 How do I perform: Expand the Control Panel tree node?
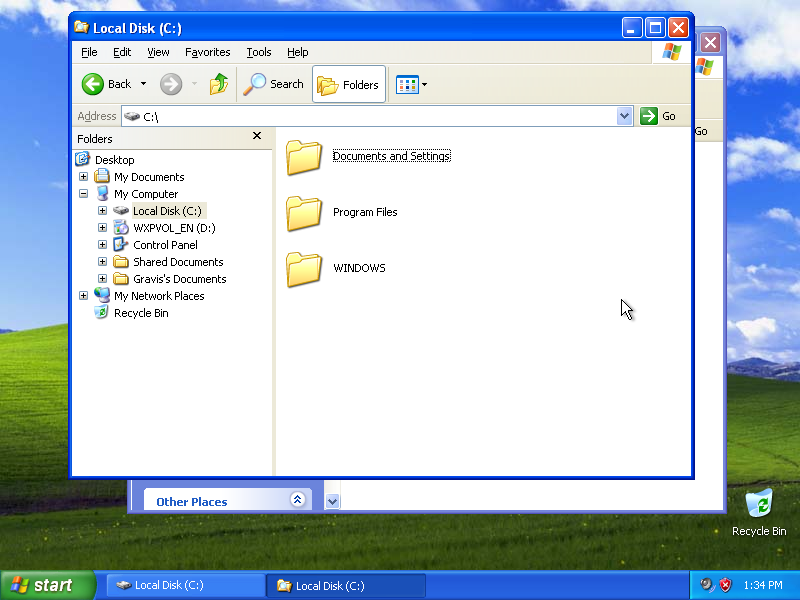pyautogui.click(x=103, y=245)
